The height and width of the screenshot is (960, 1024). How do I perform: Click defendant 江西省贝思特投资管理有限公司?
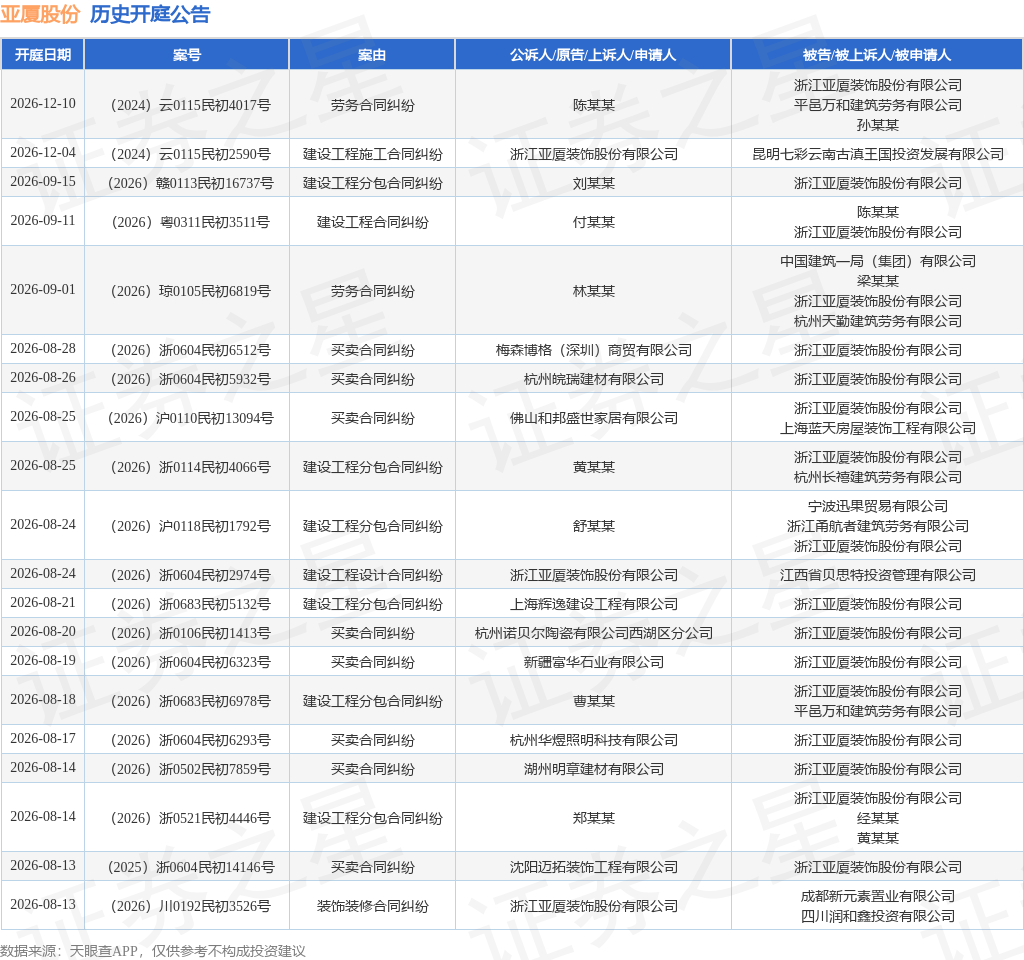(878, 575)
